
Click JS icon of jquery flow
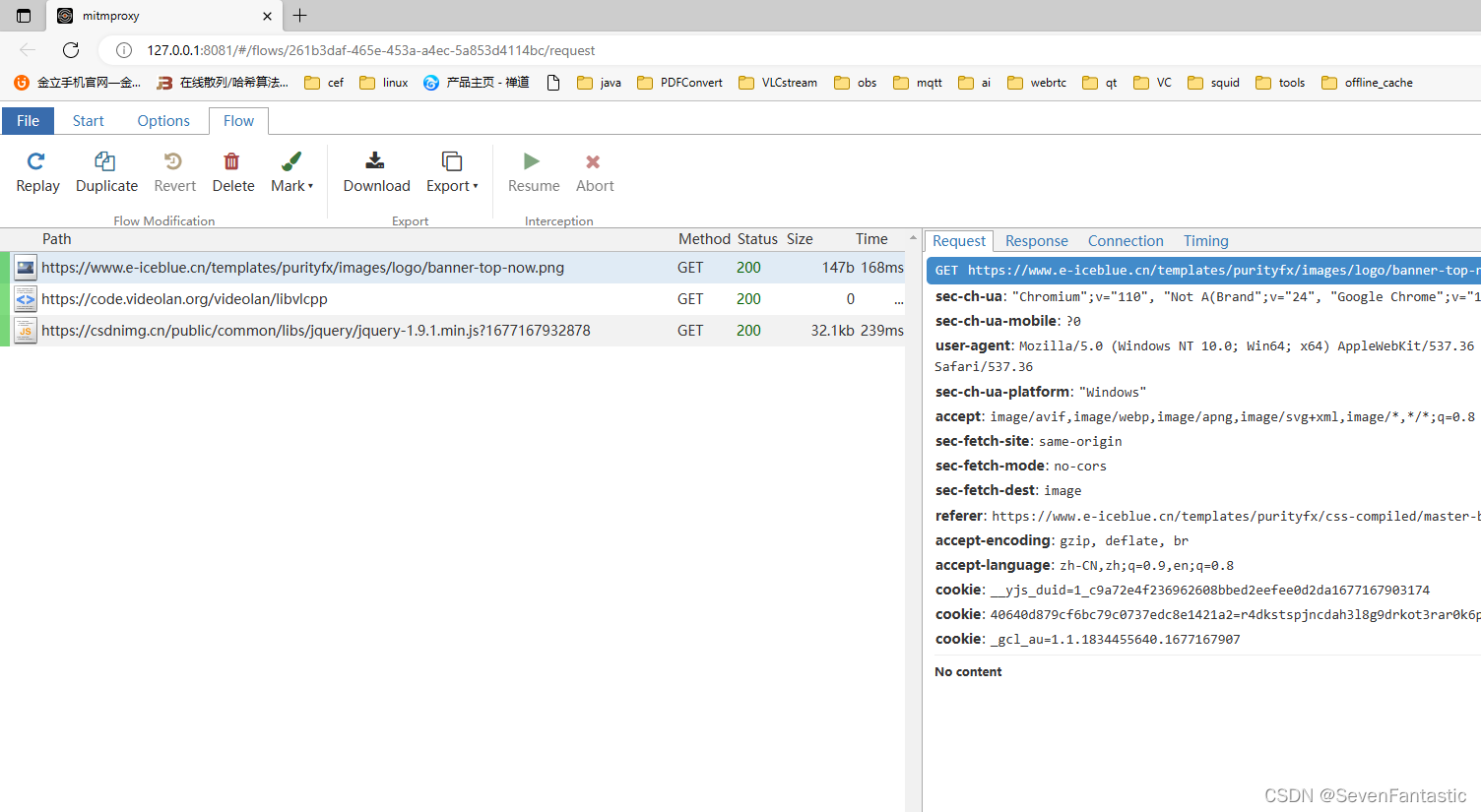(26, 331)
